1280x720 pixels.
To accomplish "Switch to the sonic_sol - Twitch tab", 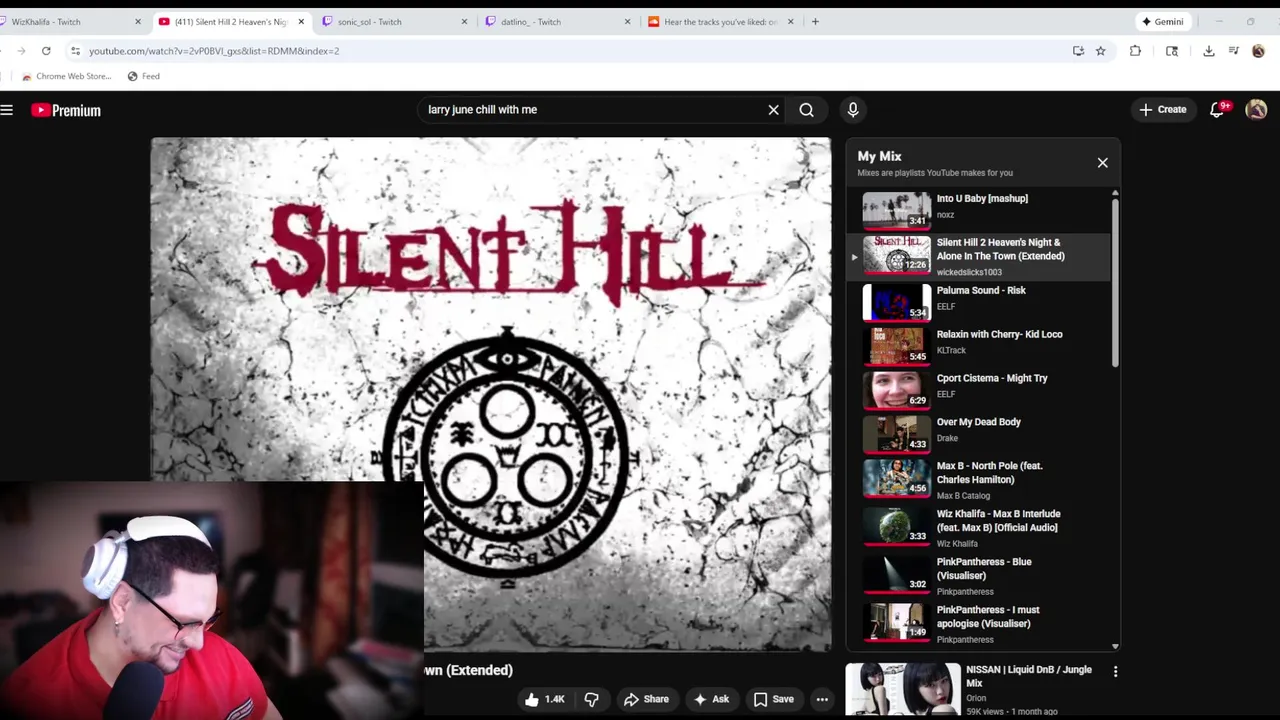I will tap(394, 21).
